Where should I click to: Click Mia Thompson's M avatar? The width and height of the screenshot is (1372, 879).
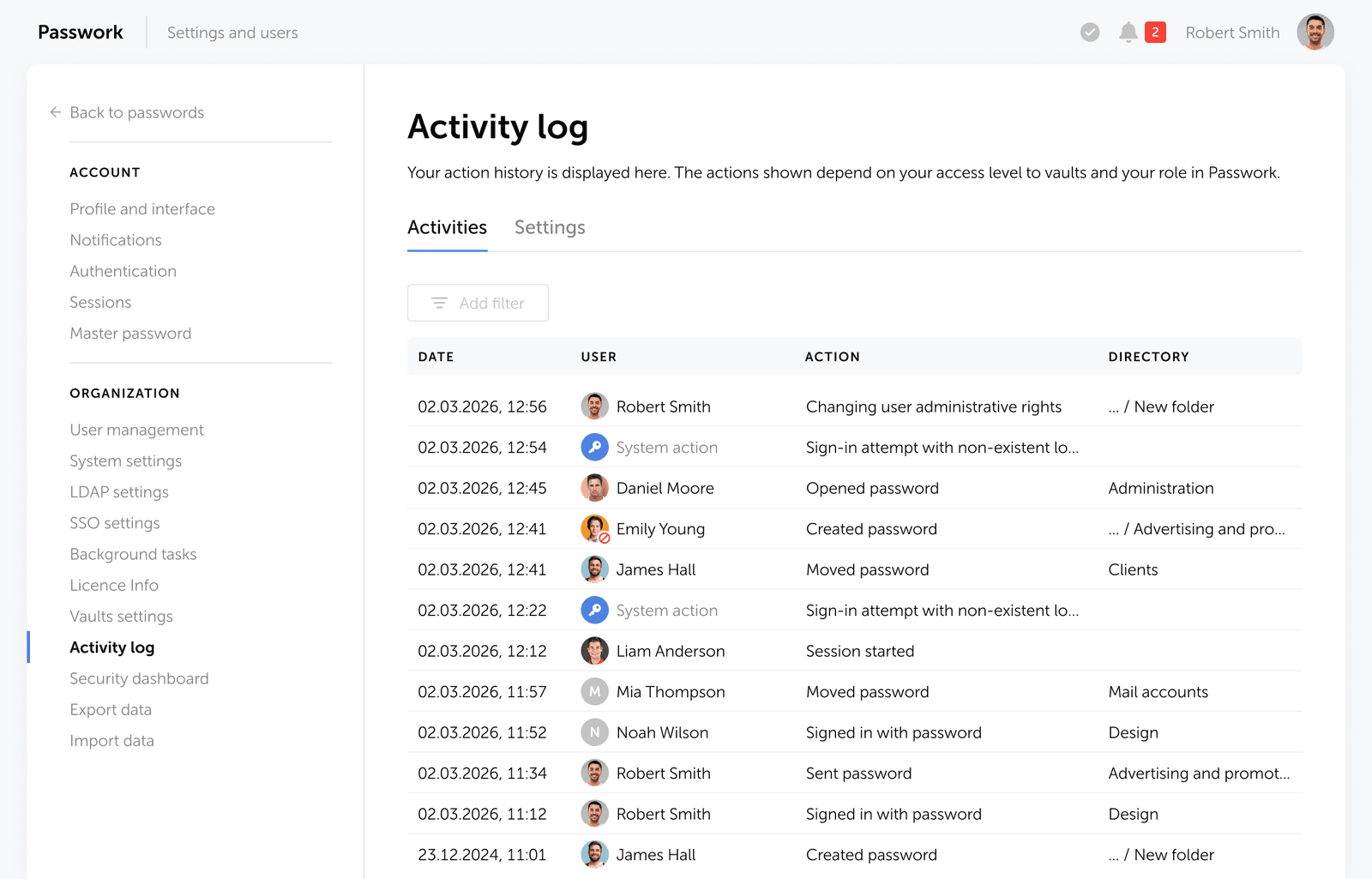point(594,692)
